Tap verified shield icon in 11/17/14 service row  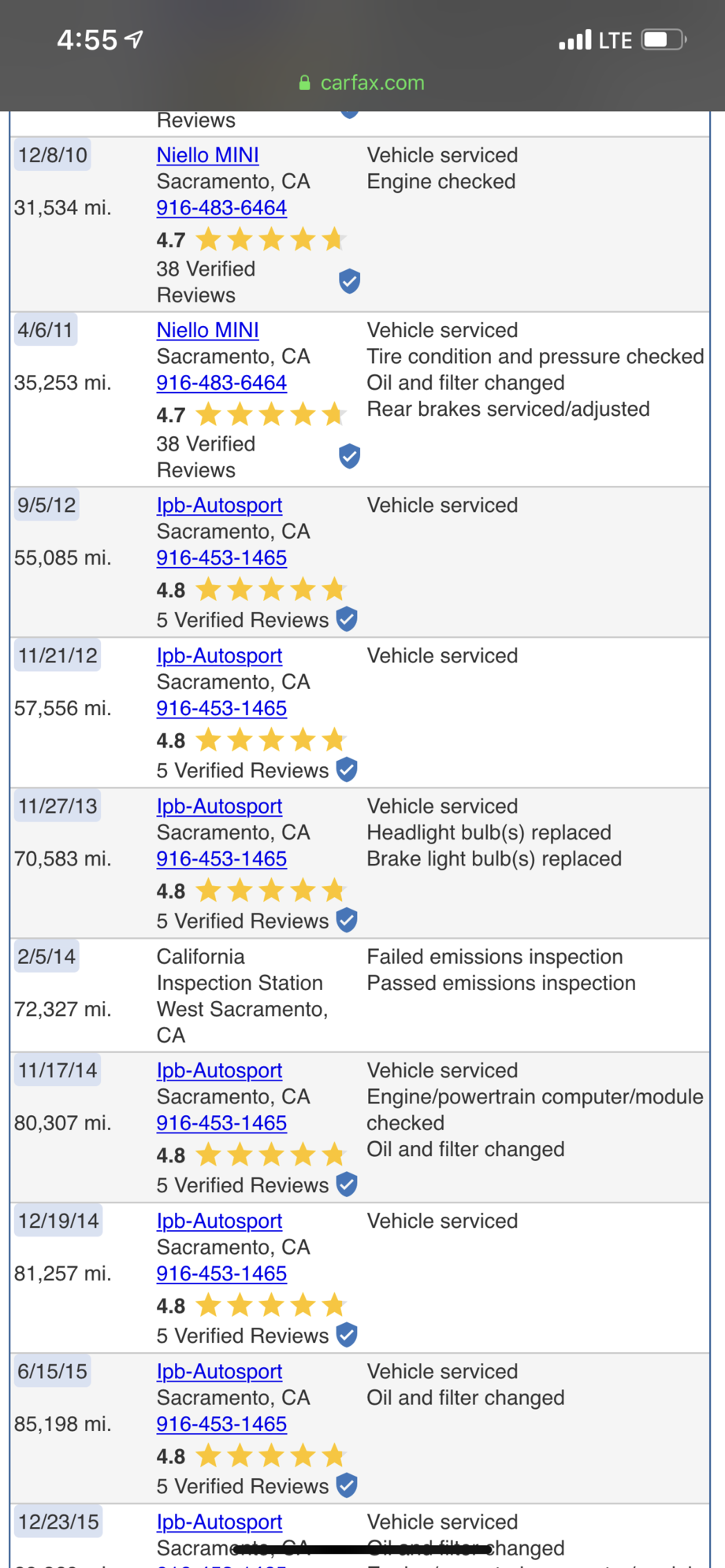point(347,1184)
